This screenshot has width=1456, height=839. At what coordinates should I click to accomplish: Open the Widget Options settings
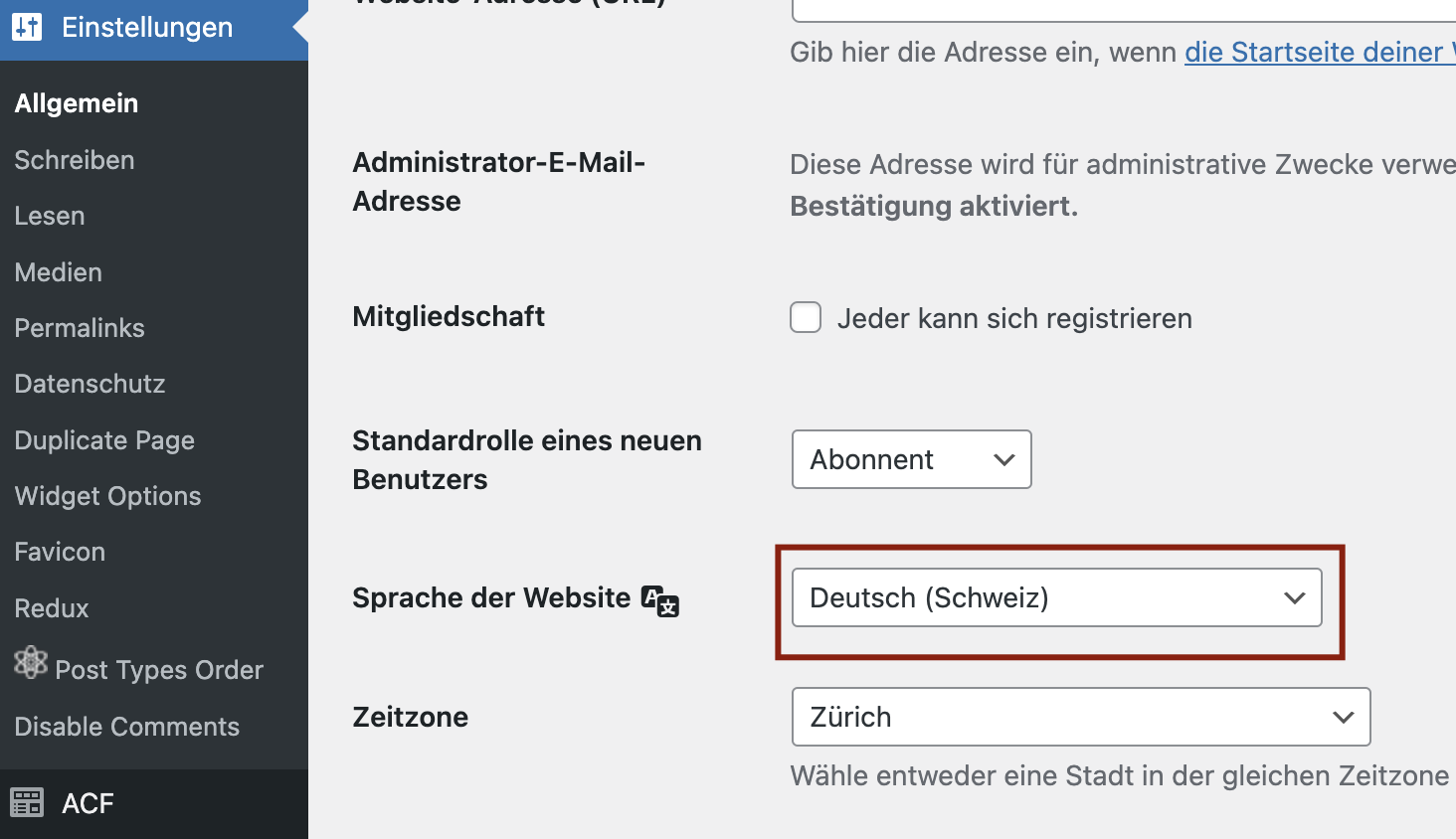pyautogui.click(x=107, y=496)
